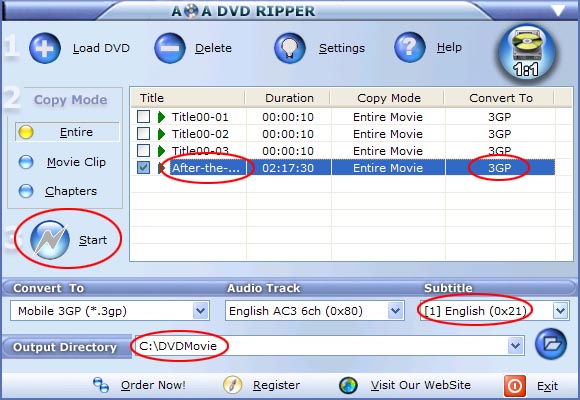Screen dimensions: 580x400
Task: Click the Convert To column header
Action: click(500, 98)
